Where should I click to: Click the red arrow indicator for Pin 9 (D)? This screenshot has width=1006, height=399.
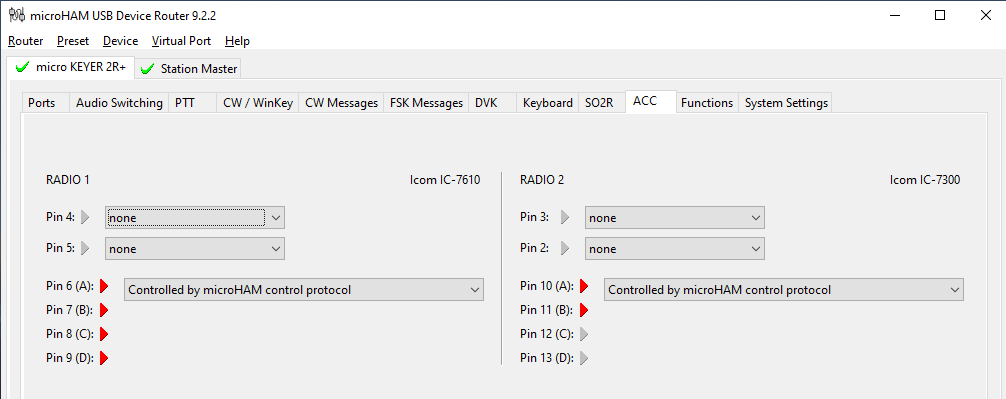(104, 358)
